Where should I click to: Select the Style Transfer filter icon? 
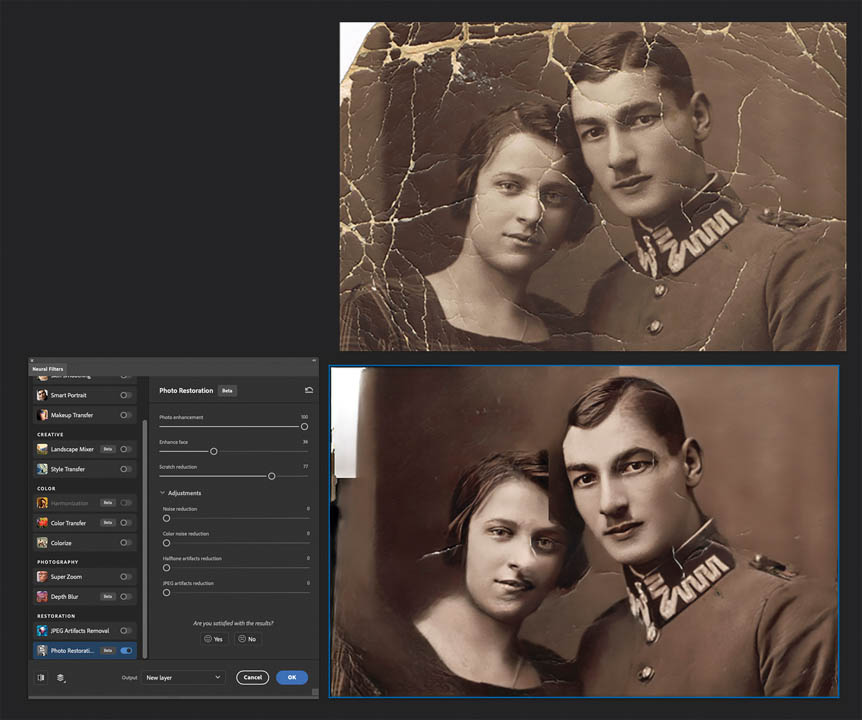[42, 469]
